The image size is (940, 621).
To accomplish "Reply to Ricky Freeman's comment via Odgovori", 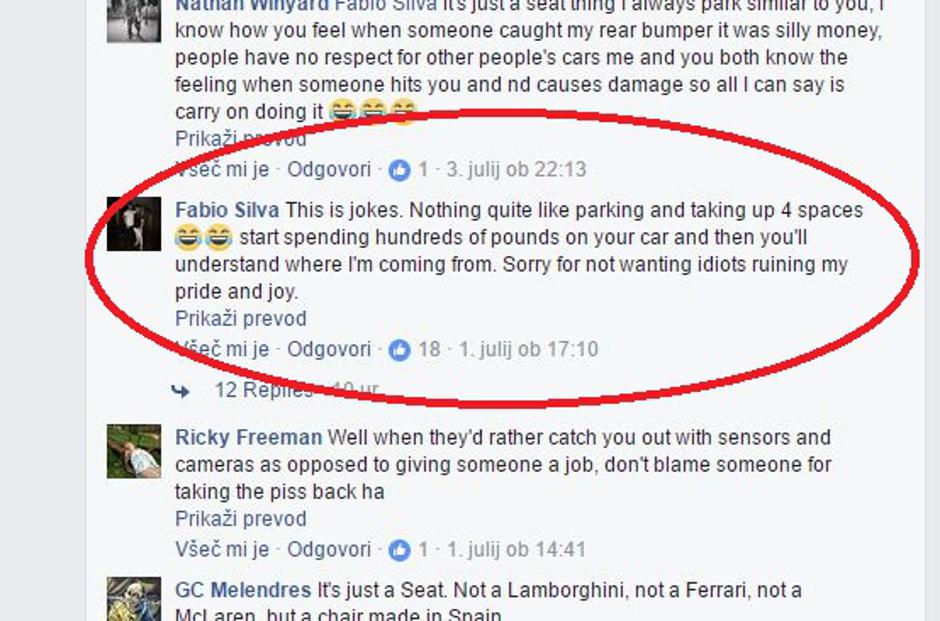I will pyautogui.click(x=329, y=549).
